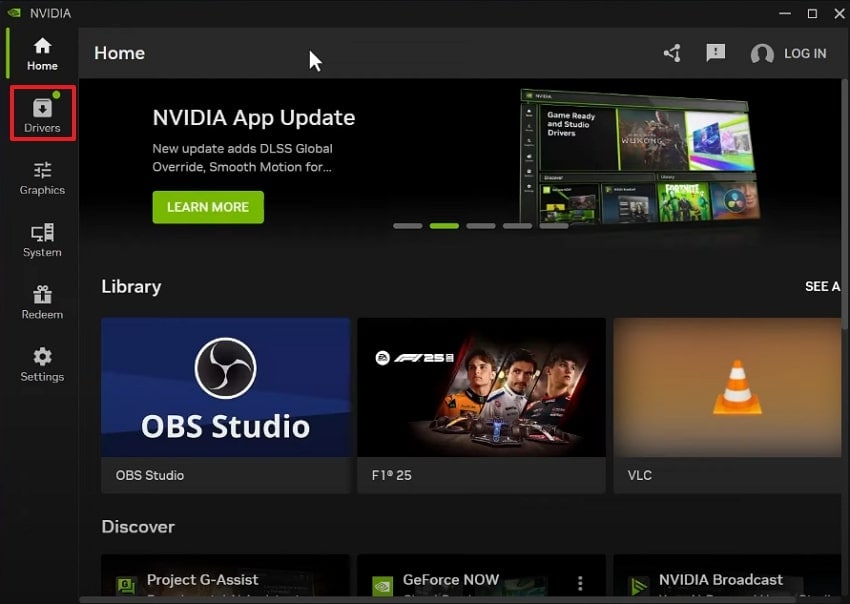Click the Project G-Assist icon

coord(126,586)
